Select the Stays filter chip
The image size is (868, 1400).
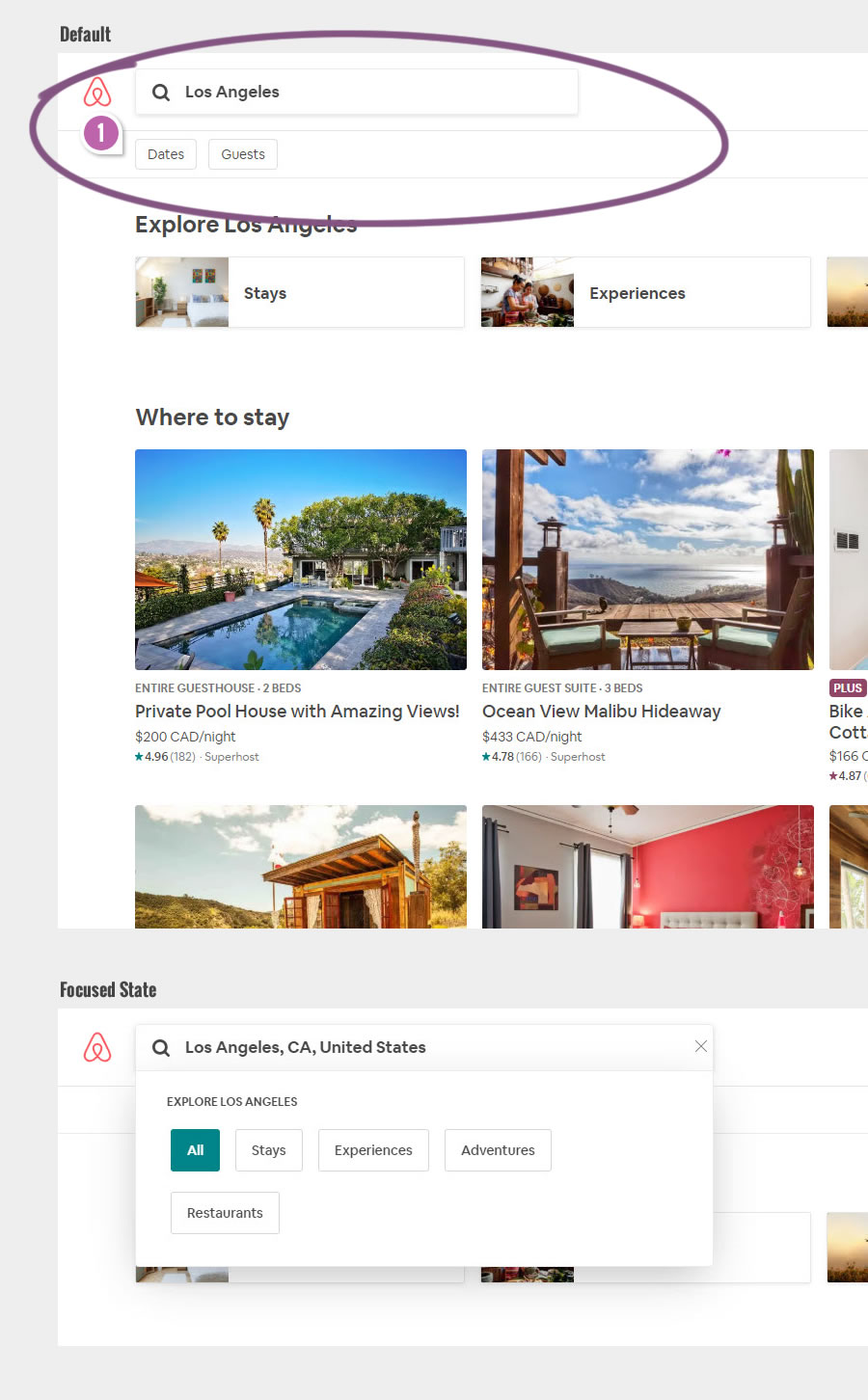click(268, 1150)
